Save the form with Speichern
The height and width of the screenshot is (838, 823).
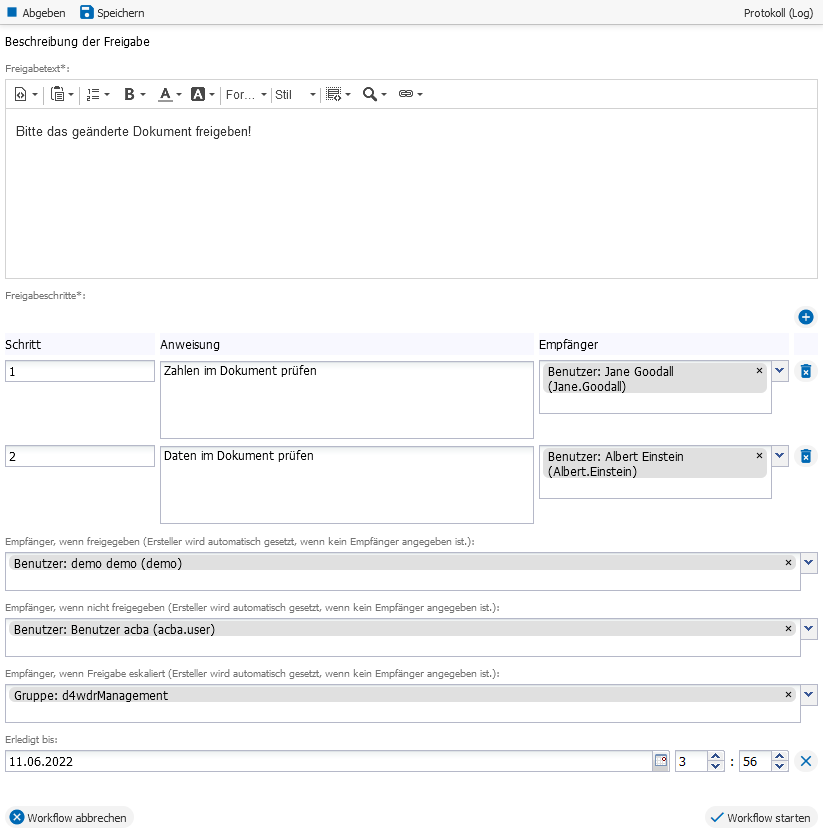coord(112,12)
